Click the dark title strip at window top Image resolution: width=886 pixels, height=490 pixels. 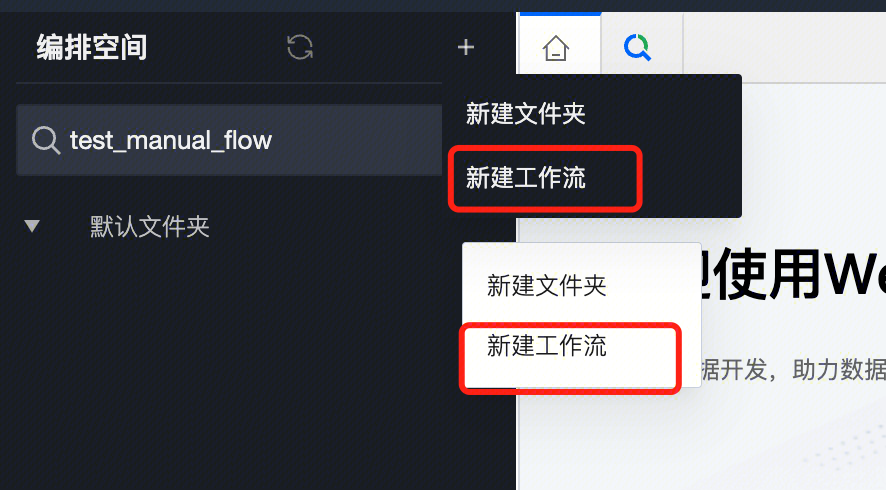(443, 6)
